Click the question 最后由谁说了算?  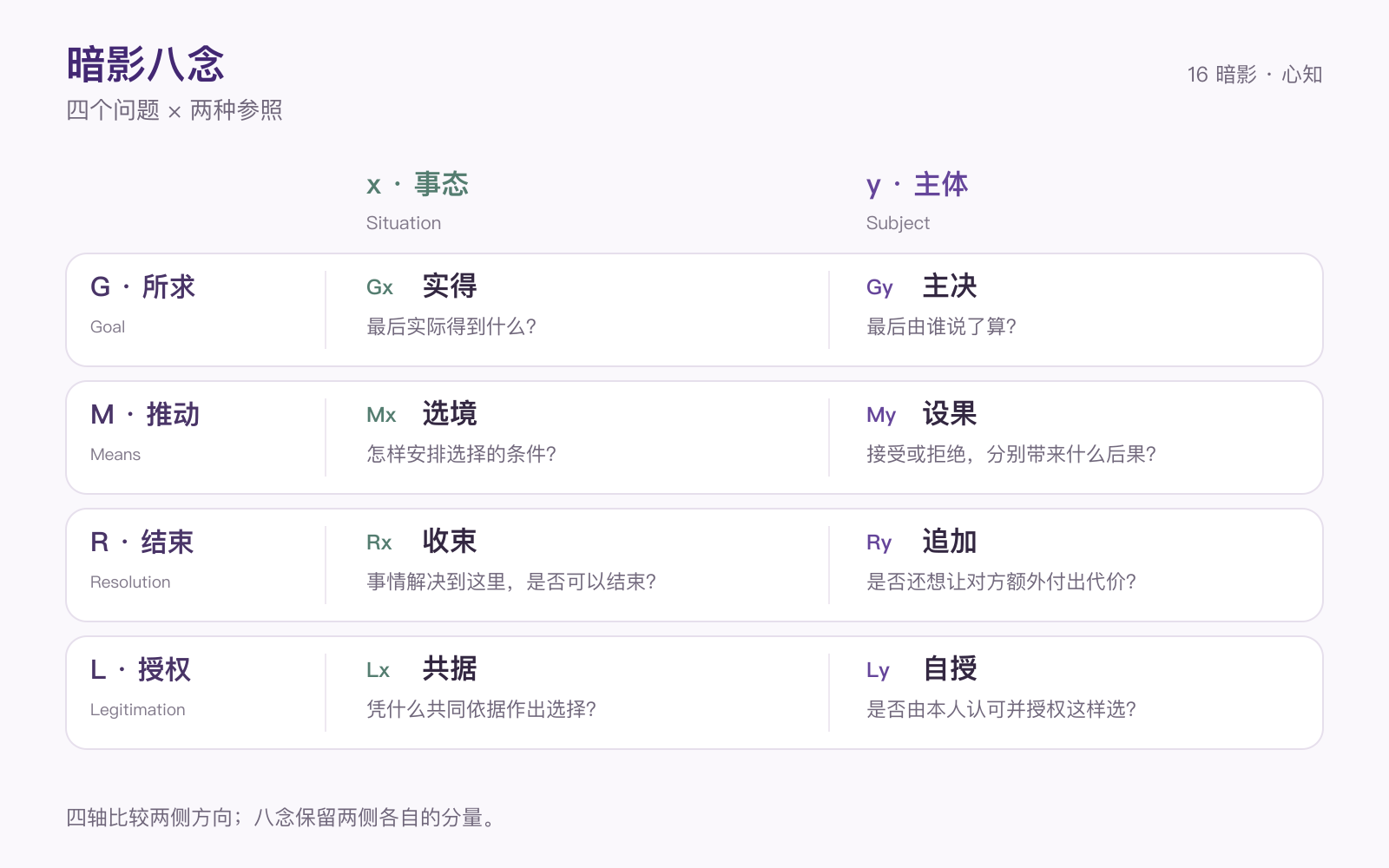[x=941, y=326]
